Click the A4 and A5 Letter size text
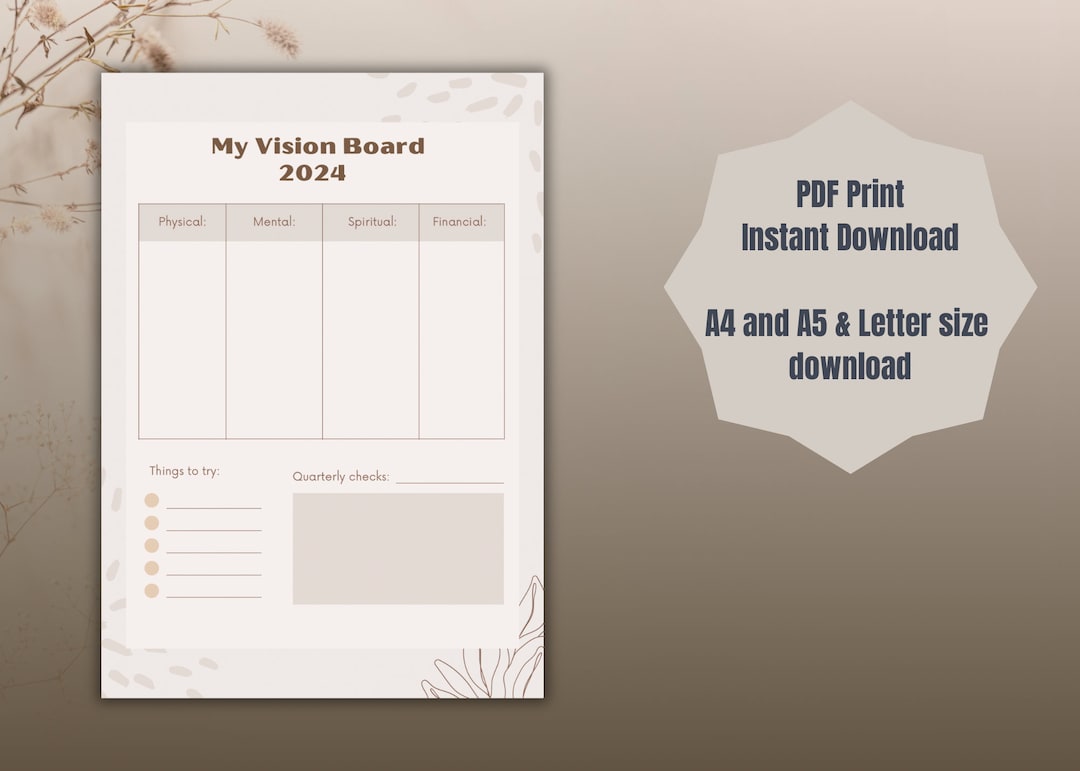 [x=848, y=345]
